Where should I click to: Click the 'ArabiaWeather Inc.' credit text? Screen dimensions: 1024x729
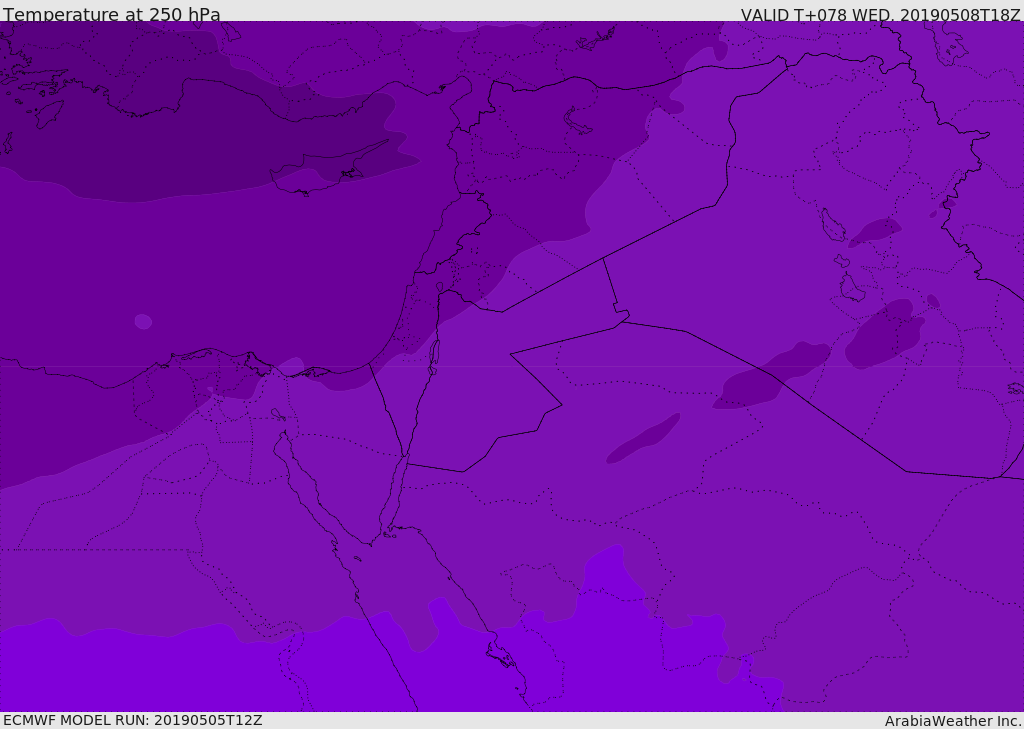click(x=952, y=721)
